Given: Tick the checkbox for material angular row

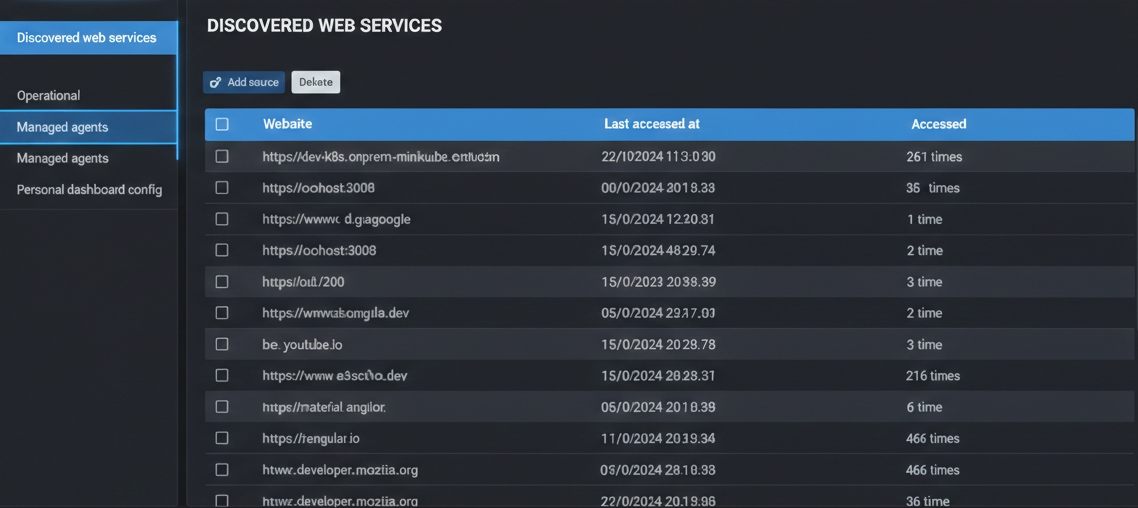Looking at the screenshot, I should pos(222,407).
